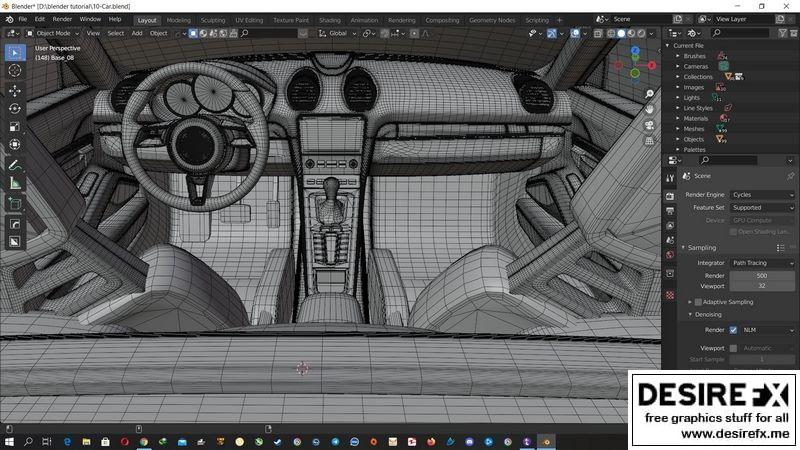Open the Tool properties tab
800x450 pixels.
pos(670,178)
